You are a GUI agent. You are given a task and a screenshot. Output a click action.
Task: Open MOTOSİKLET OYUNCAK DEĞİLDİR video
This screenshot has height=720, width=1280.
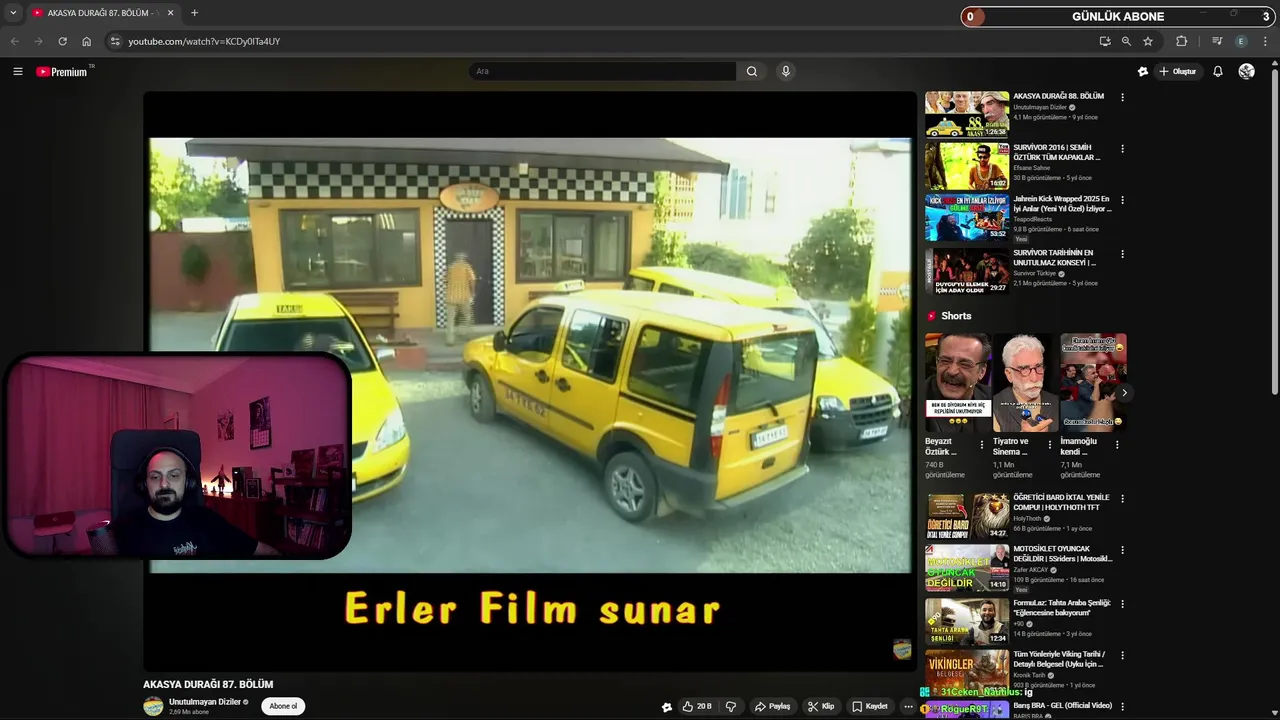(x=966, y=567)
